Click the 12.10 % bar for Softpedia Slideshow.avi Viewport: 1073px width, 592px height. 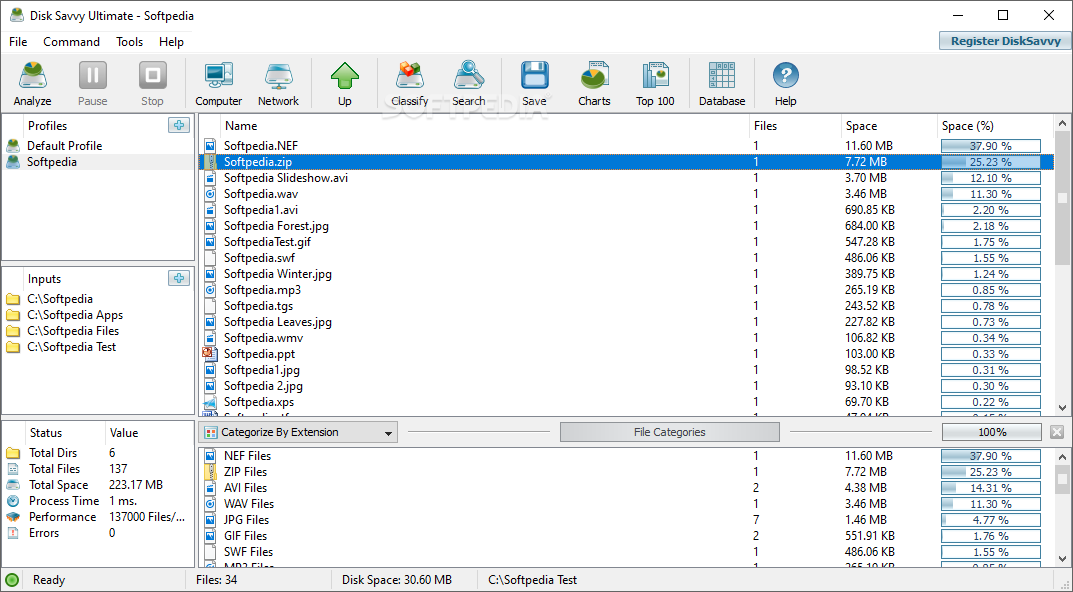coord(991,178)
